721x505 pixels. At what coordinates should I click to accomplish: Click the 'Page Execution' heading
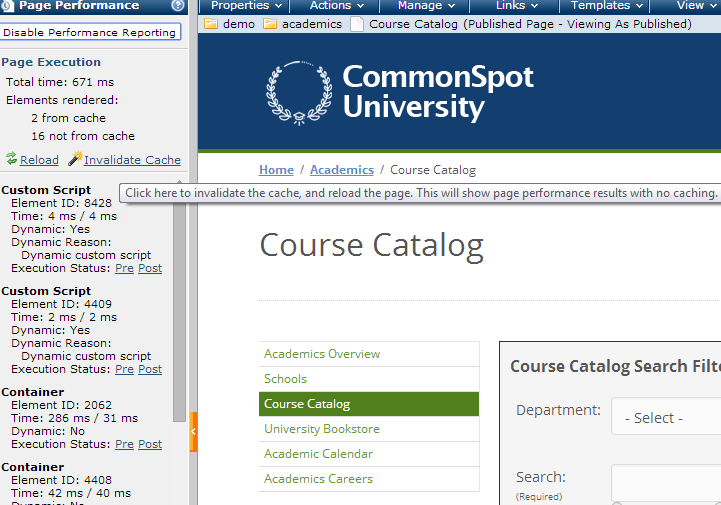(x=51, y=62)
